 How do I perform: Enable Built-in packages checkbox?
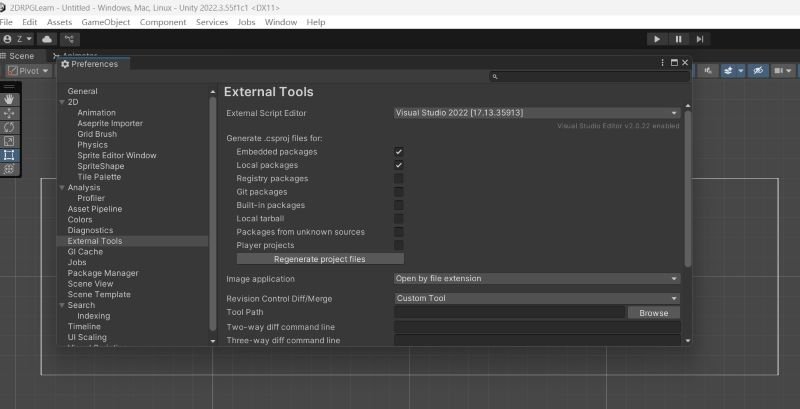point(398,205)
